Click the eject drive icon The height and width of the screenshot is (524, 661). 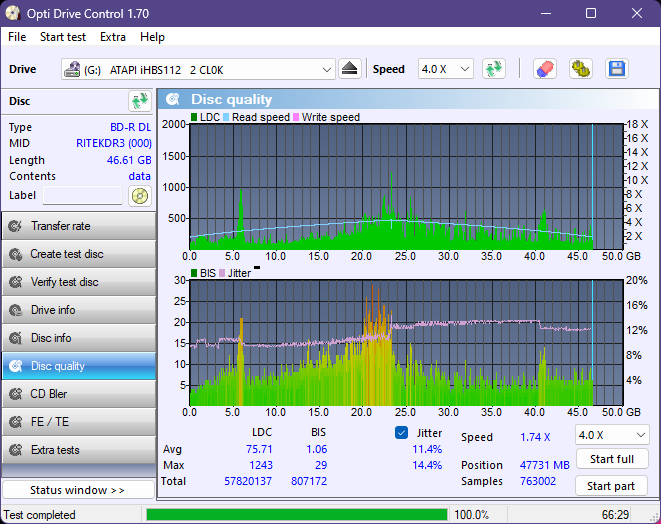point(349,69)
